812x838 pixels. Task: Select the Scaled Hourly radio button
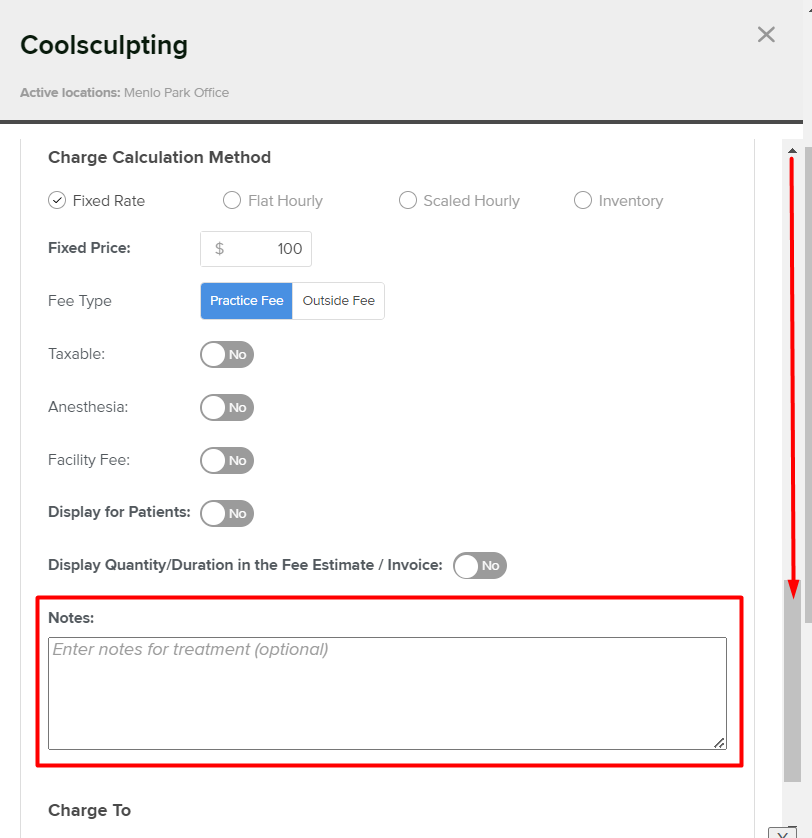[407, 200]
